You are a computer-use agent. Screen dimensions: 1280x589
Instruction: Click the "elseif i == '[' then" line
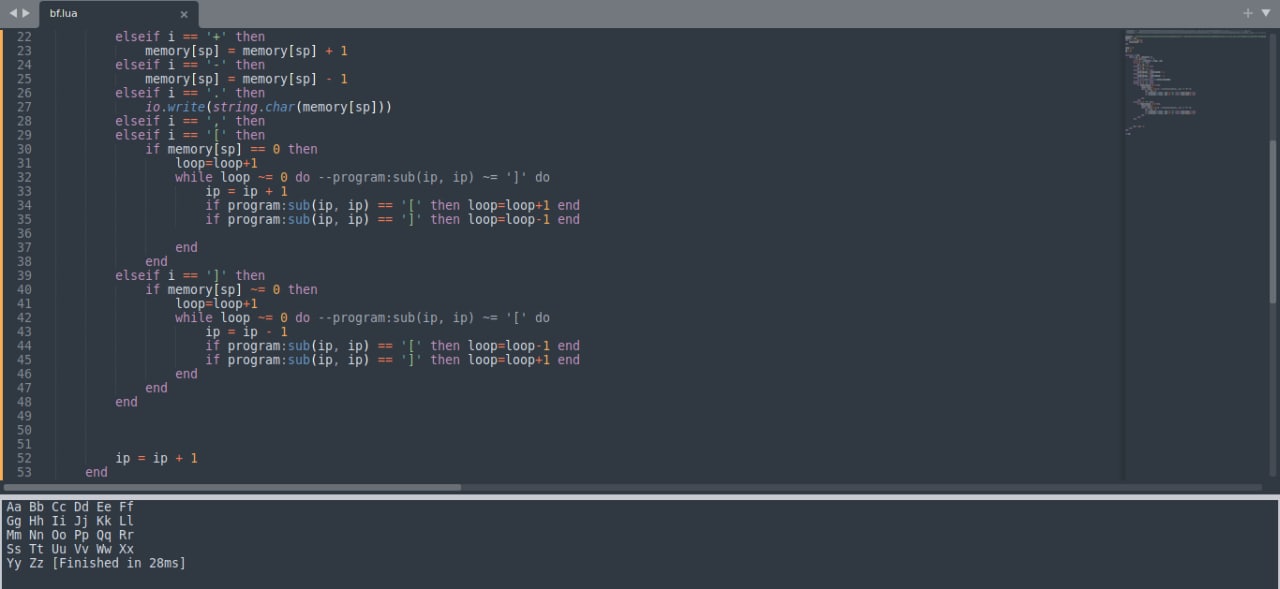190,135
